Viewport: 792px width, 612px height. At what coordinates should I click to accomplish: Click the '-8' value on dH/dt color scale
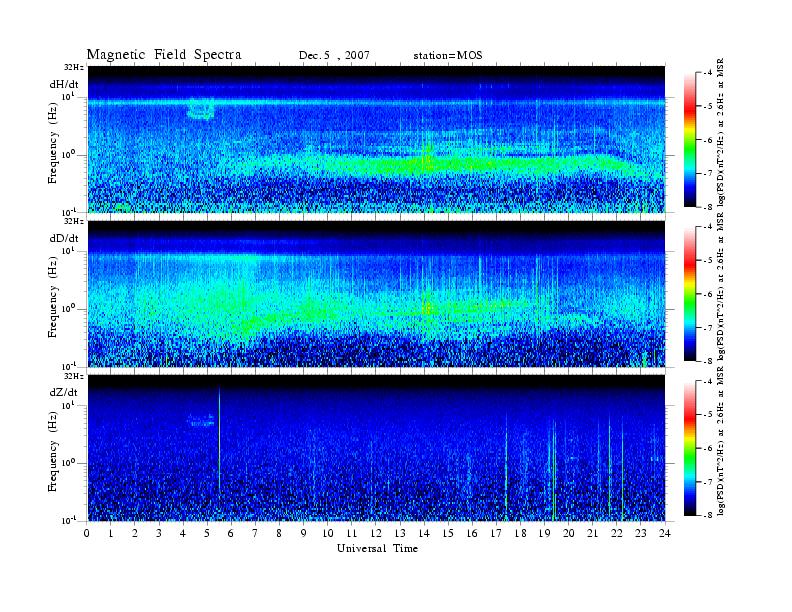(x=709, y=207)
